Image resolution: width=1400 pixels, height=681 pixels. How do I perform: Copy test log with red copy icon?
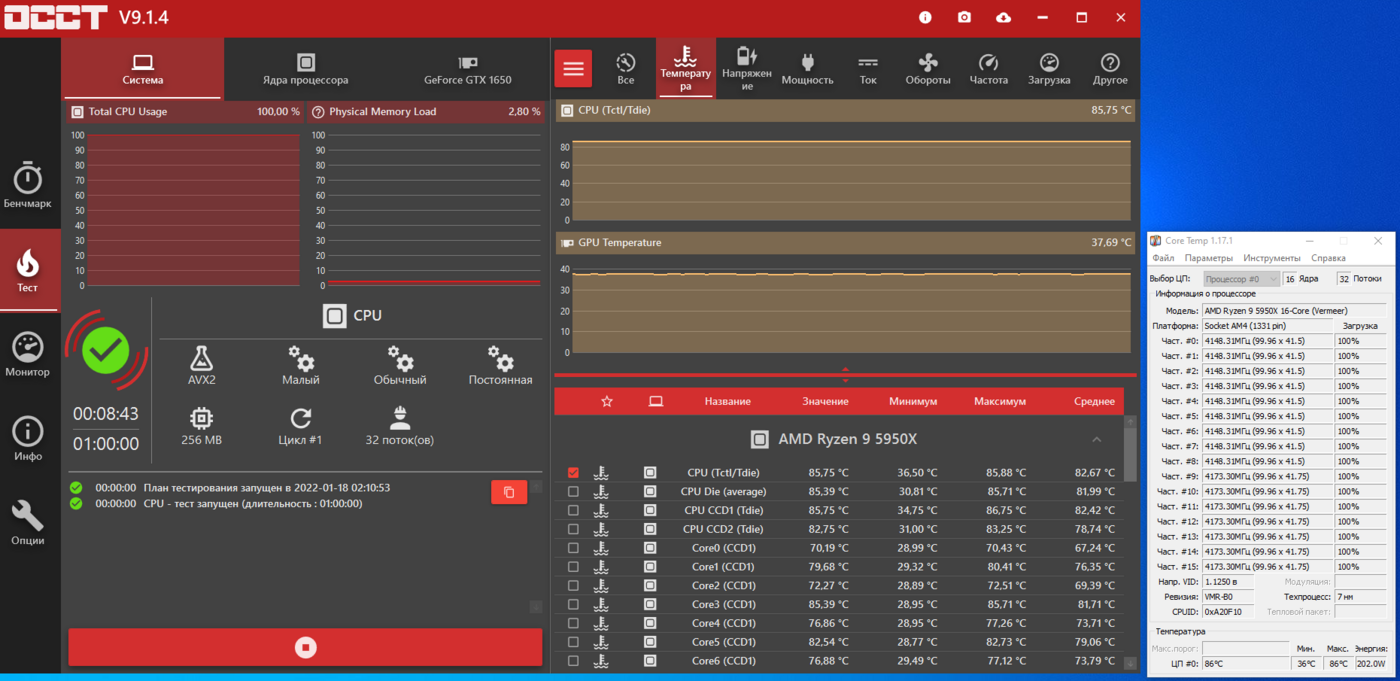pyautogui.click(x=509, y=492)
